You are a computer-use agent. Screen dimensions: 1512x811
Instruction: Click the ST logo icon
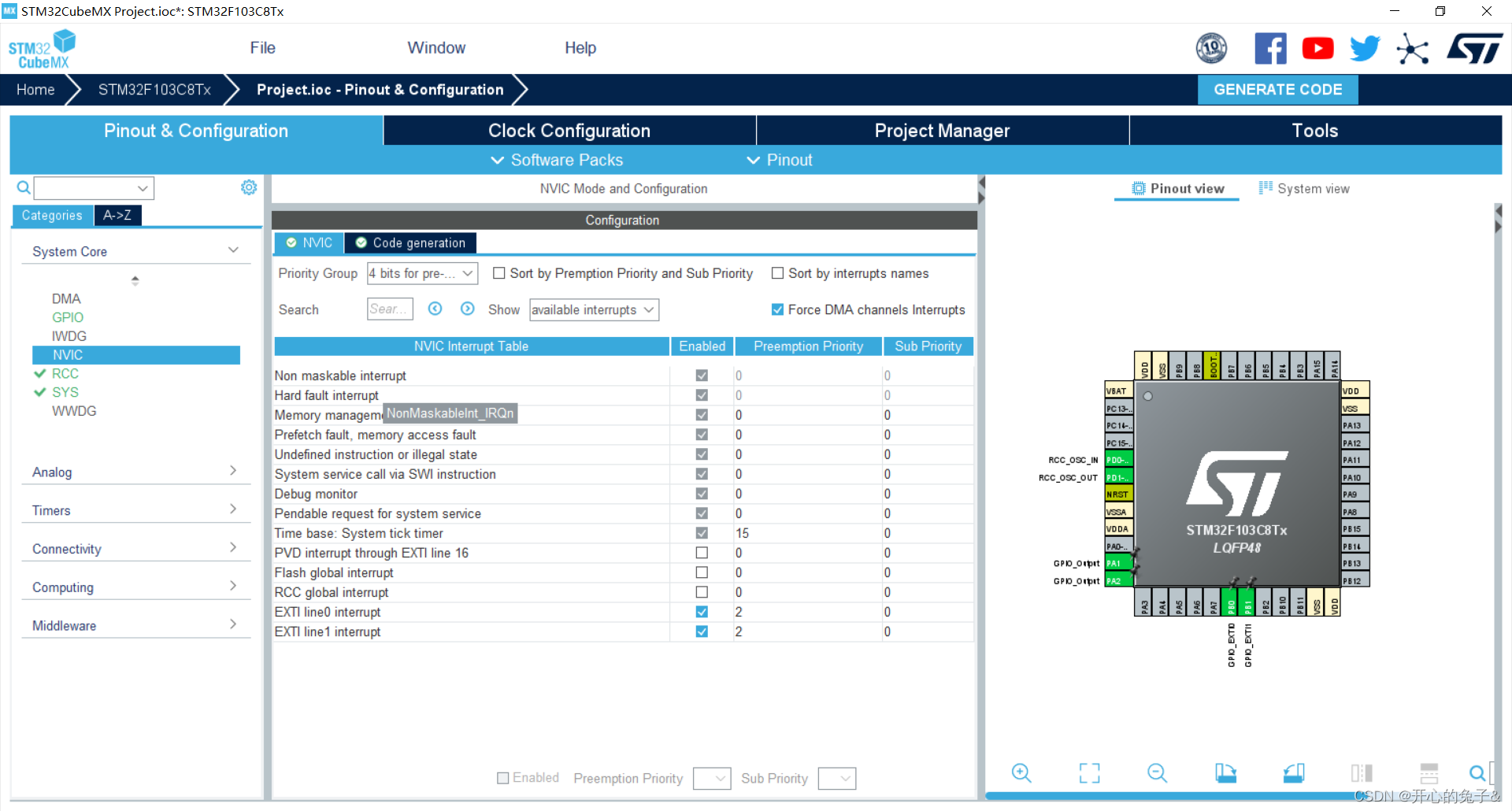click(x=1475, y=49)
